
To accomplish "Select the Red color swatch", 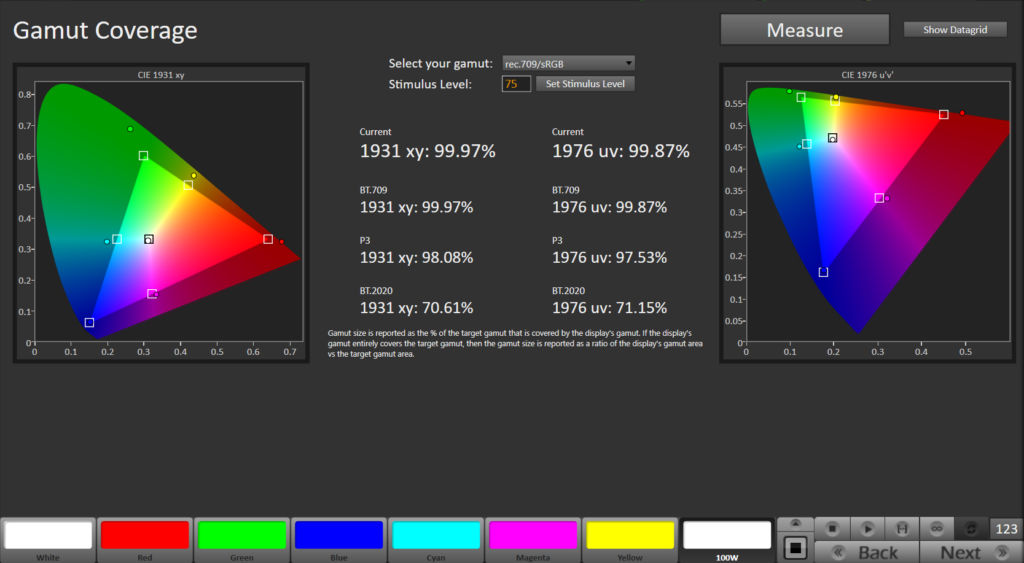I will pyautogui.click(x=145, y=539).
